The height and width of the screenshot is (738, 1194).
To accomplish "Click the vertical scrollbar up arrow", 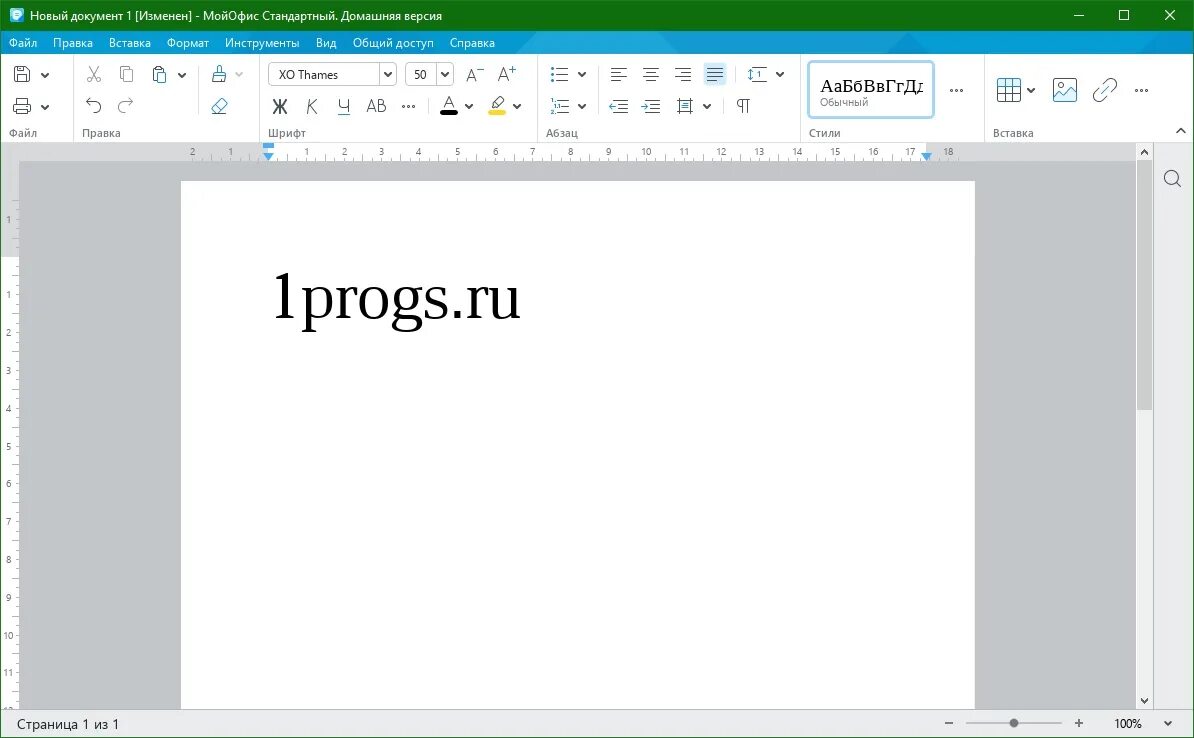I will pos(1144,152).
